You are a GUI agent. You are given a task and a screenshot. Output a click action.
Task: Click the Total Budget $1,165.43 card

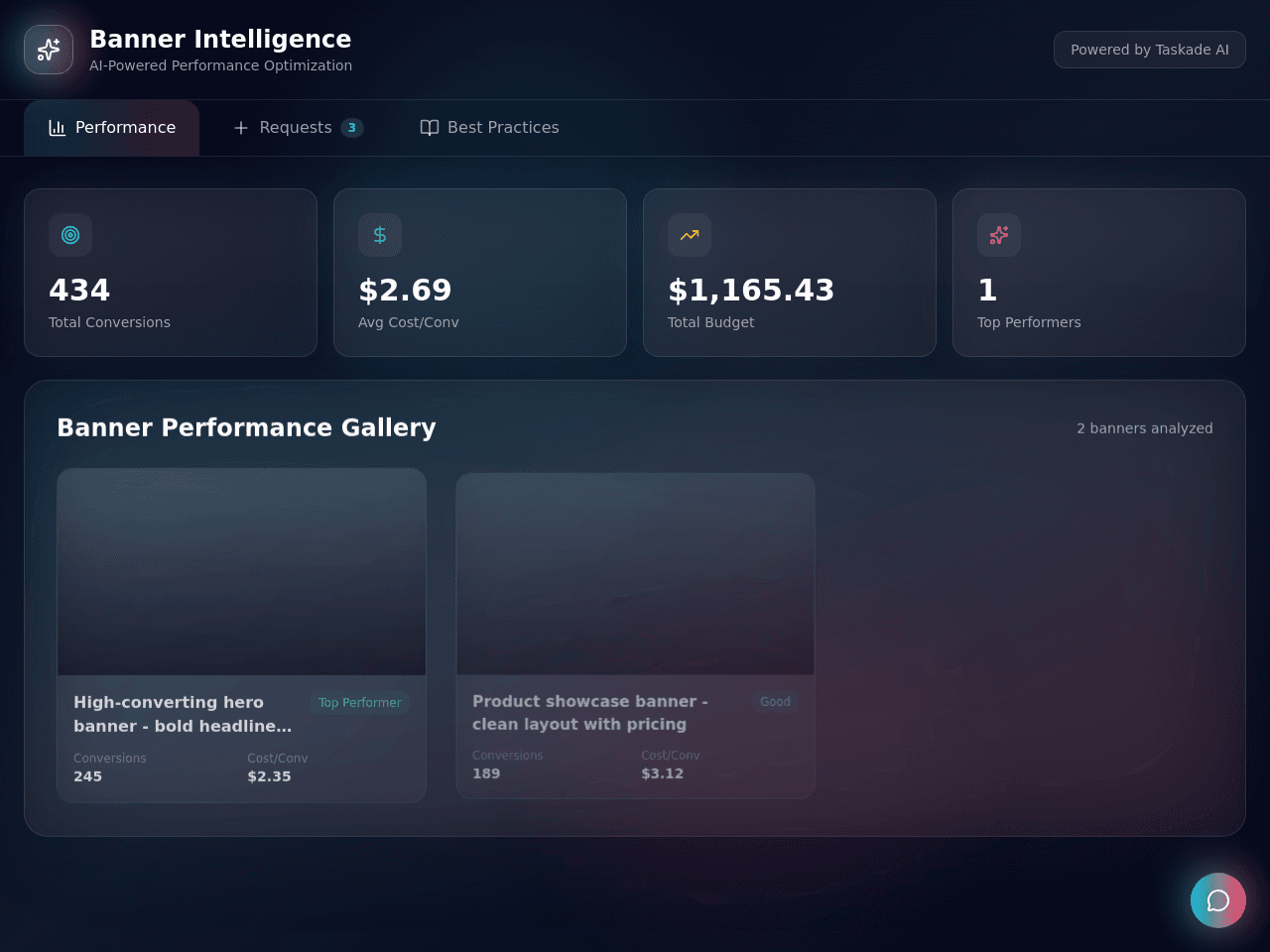click(790, 273)
